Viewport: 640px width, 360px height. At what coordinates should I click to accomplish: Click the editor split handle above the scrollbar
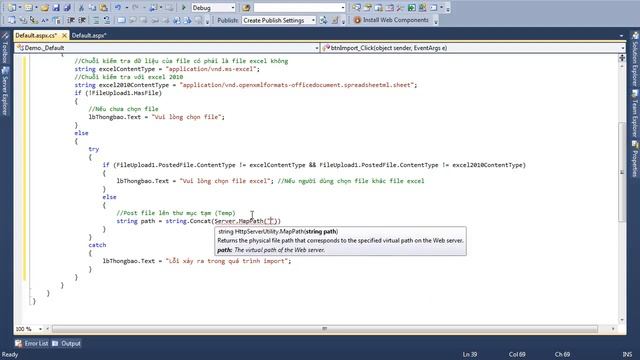tap(622, 58)
